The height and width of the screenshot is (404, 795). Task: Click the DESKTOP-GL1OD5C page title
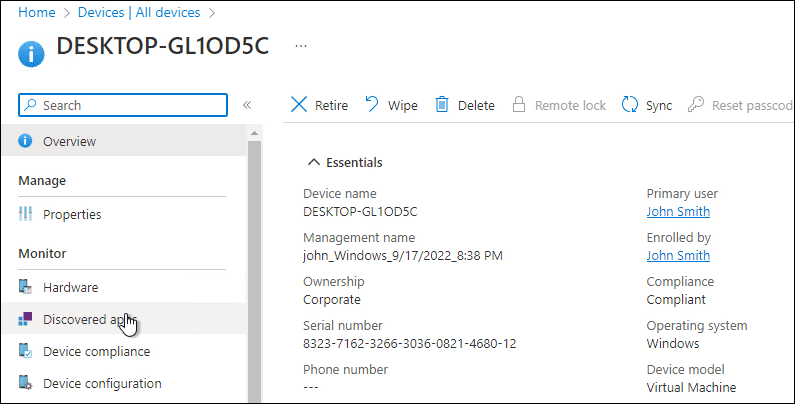[x=162, y=46]
